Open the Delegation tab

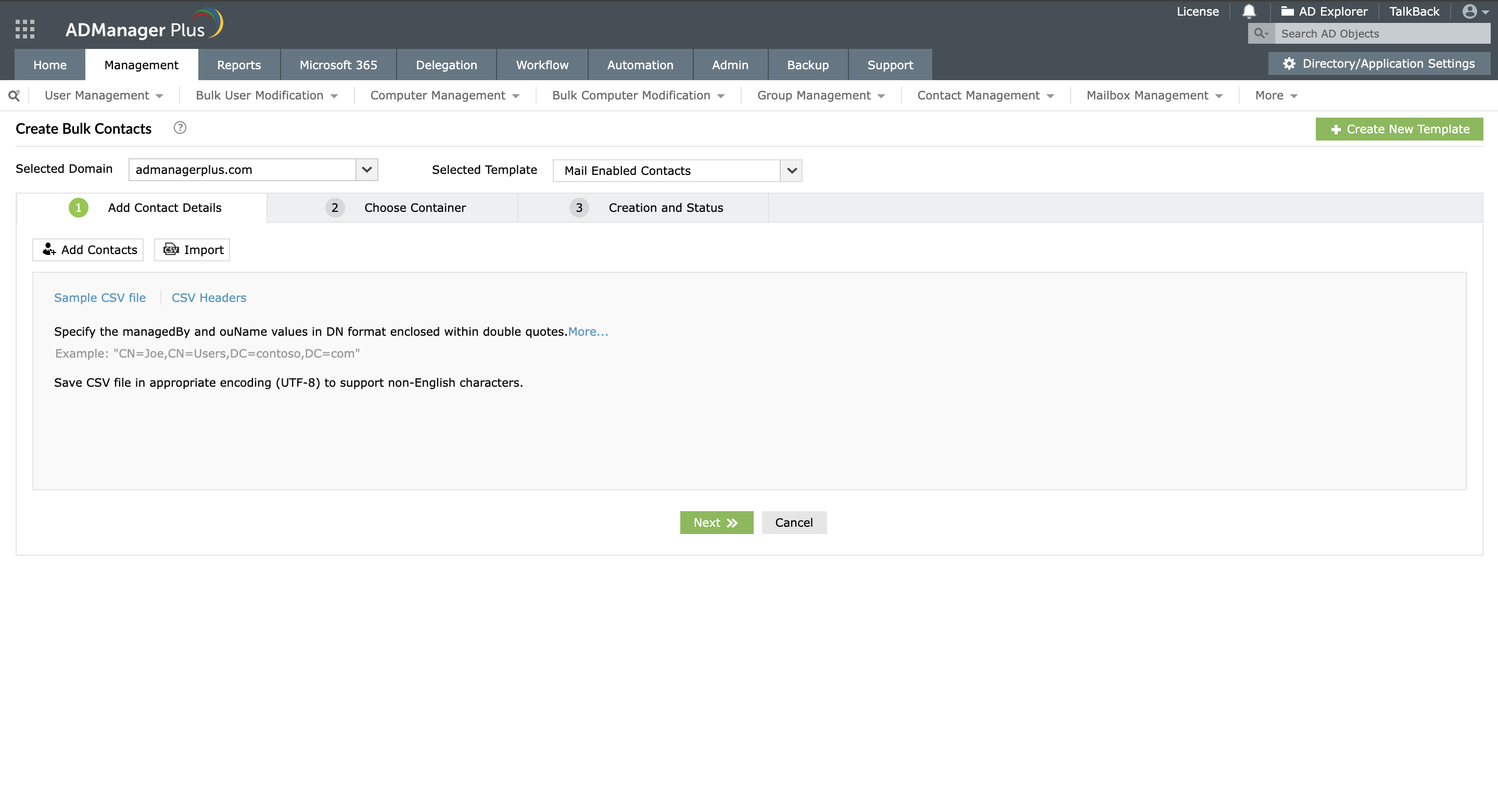(446, 65)
